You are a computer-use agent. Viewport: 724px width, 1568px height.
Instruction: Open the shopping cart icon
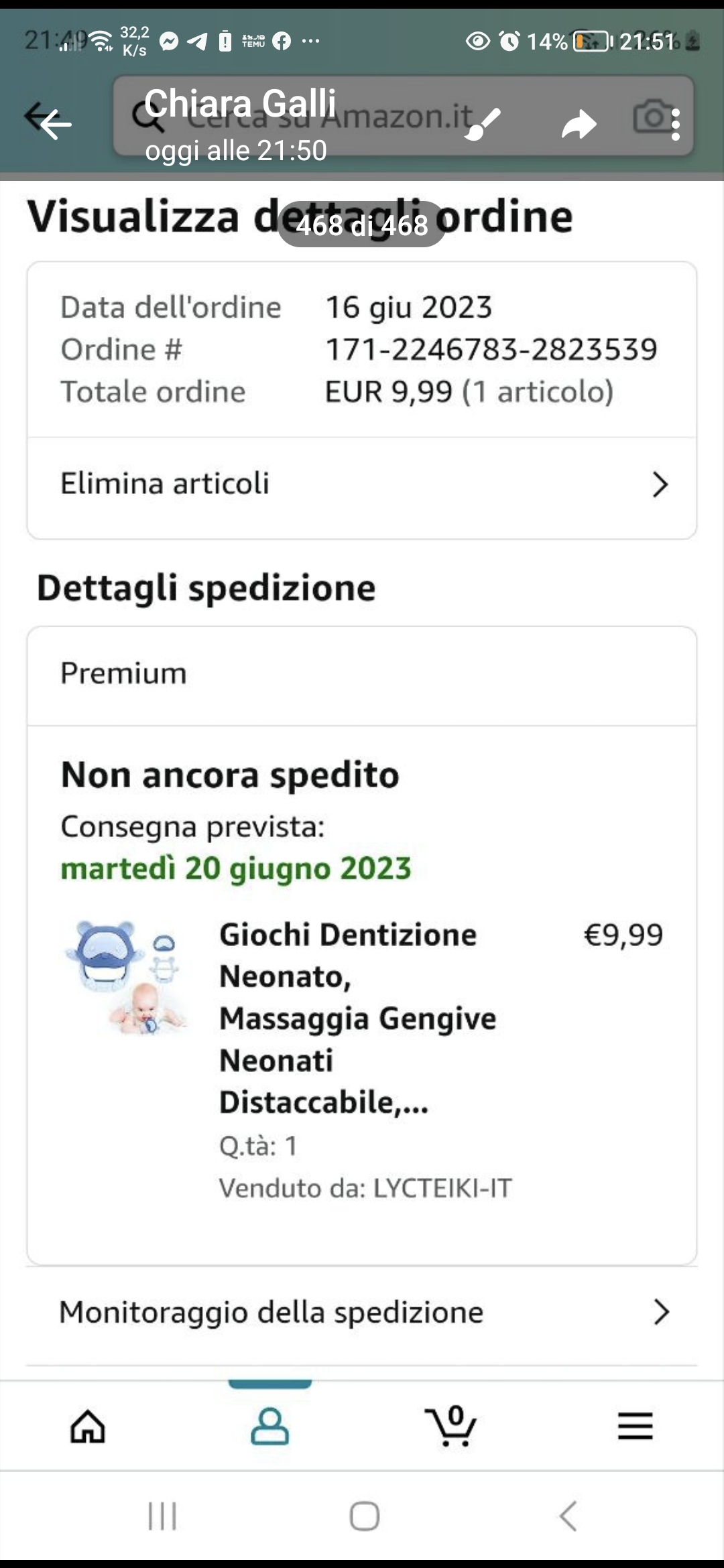click(x=451, y=1426)
